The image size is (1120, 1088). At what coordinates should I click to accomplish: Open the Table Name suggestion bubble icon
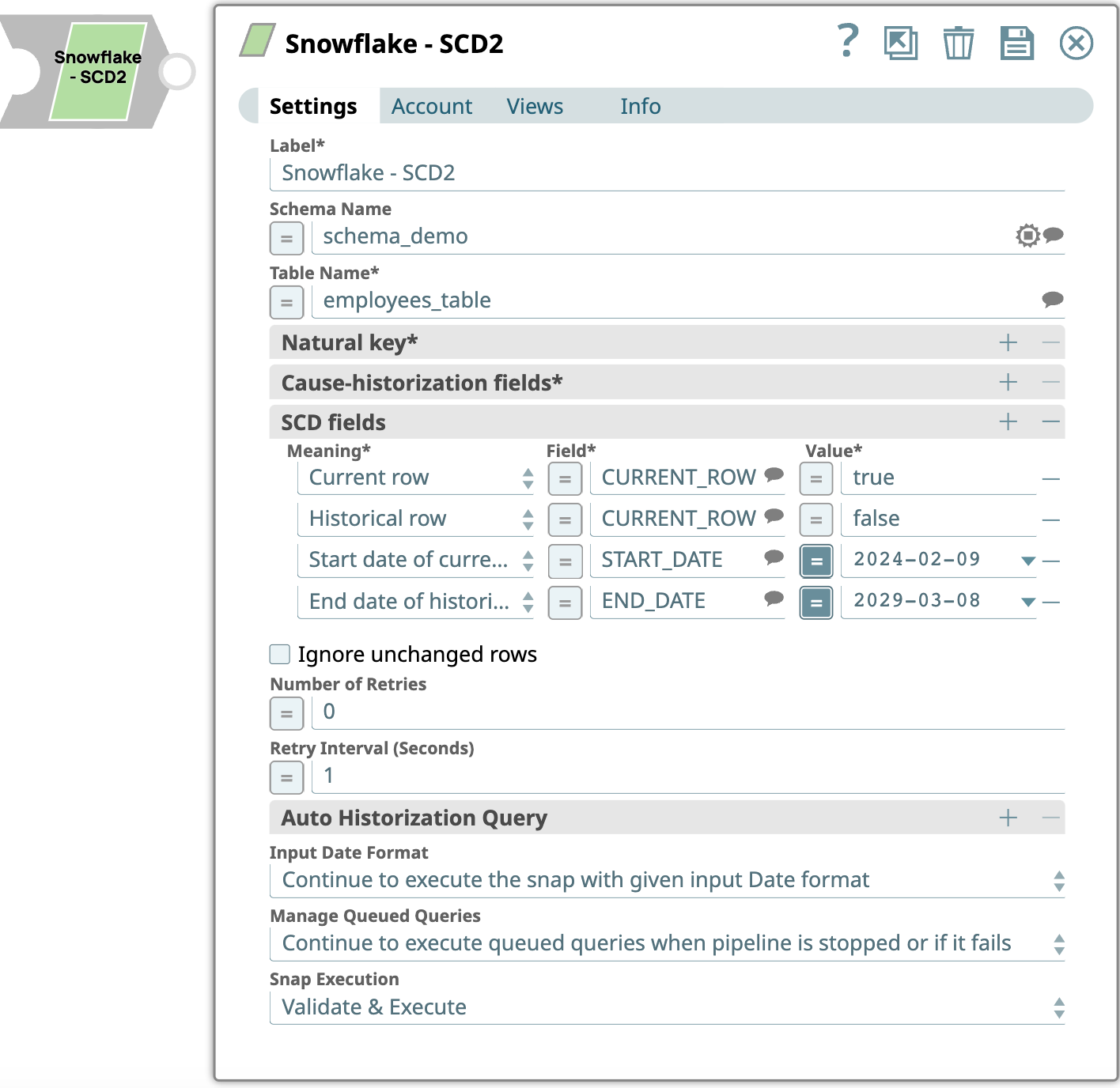(1053, 300)
